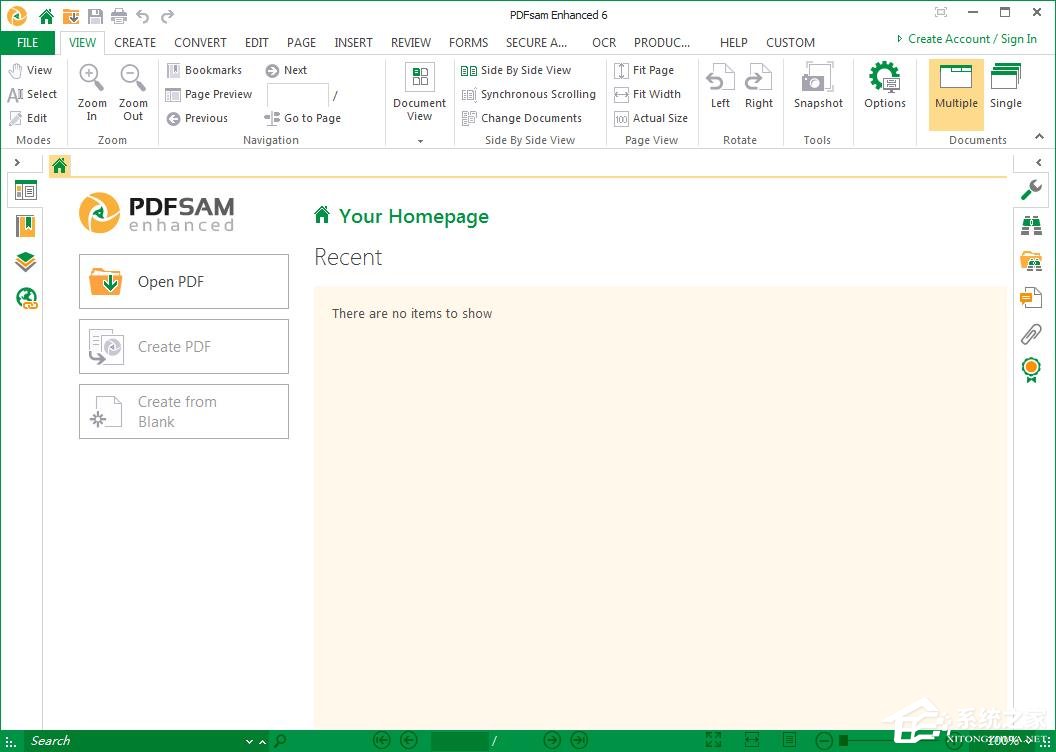The height and width of the screenshot is (752, 1056).
Task: Open the layers panel icon in left sidebar
Action: coord(26,261)
